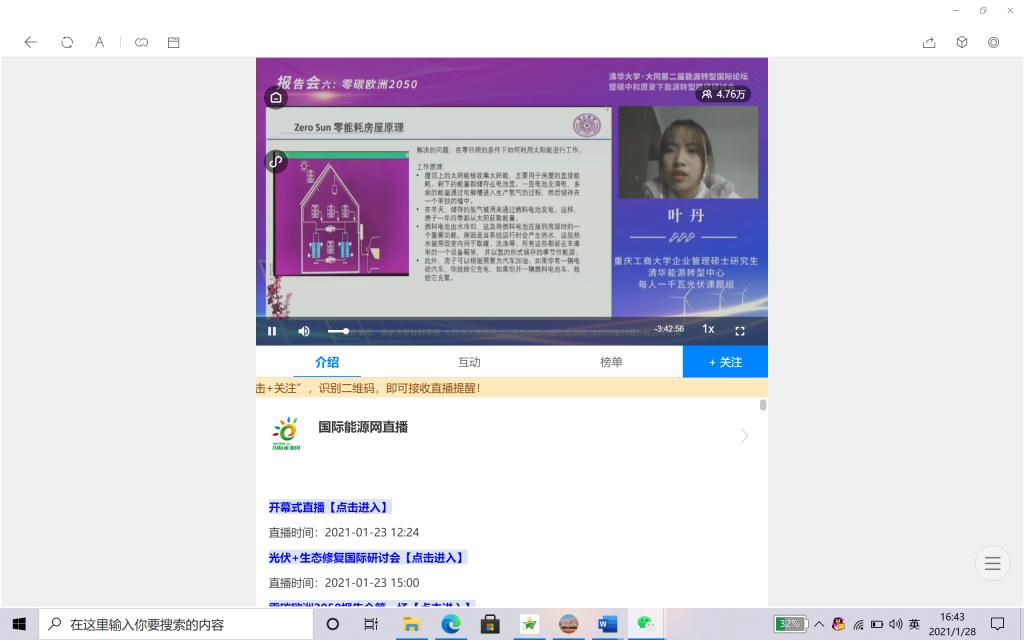
Task: Open the 1x playback speed selector
Action: click(708, 330)
